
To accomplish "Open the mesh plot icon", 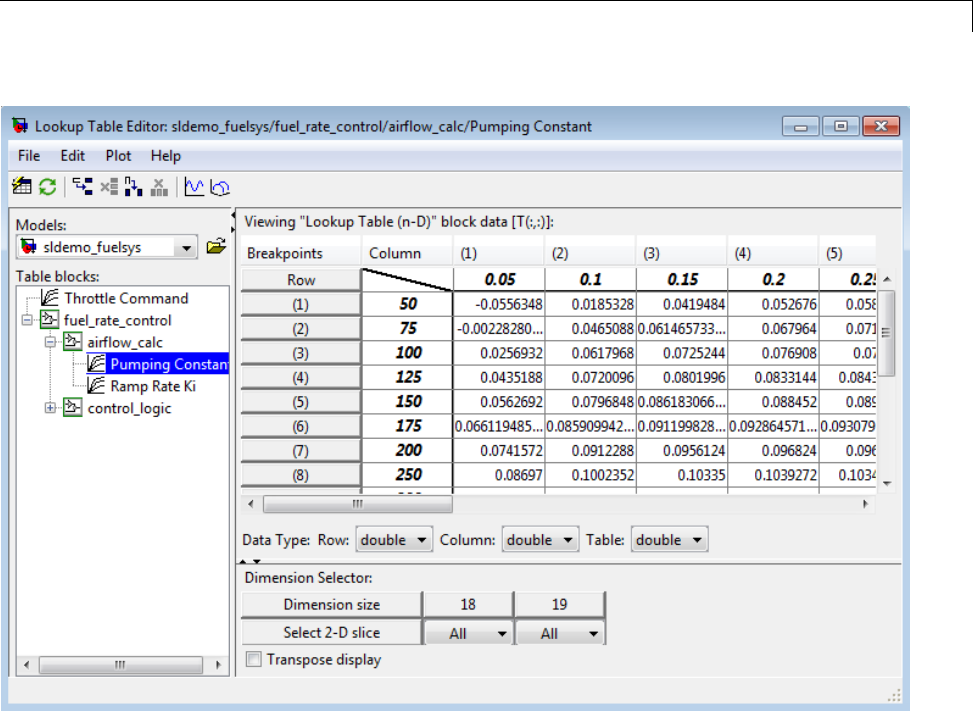I will 220,186.
